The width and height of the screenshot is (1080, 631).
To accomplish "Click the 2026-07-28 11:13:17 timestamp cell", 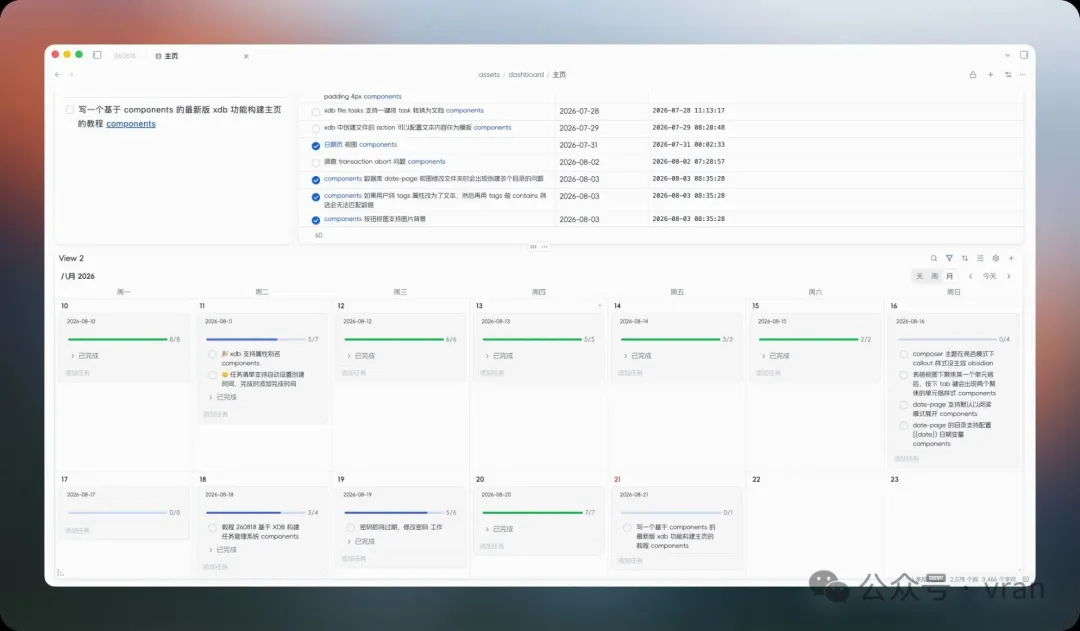I will pyautogui.click(x=688, y=110).
